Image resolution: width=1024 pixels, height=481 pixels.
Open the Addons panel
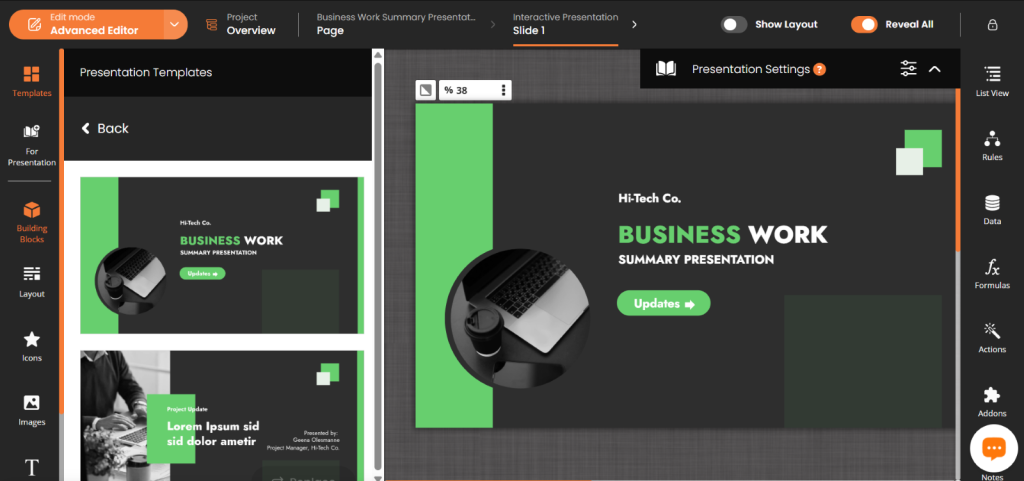[992, 401]
